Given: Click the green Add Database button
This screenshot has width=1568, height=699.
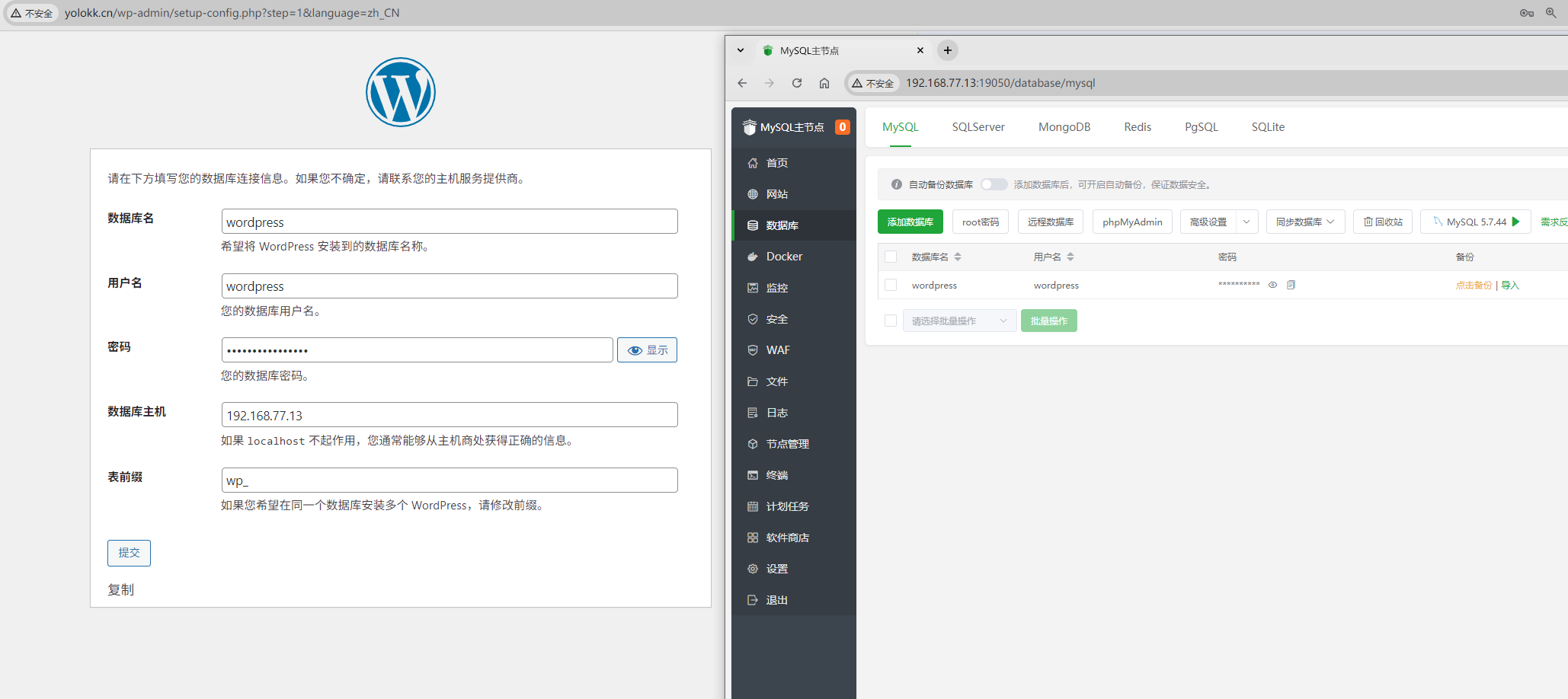Looking at the screenshot, I should [x=910, y=222].
